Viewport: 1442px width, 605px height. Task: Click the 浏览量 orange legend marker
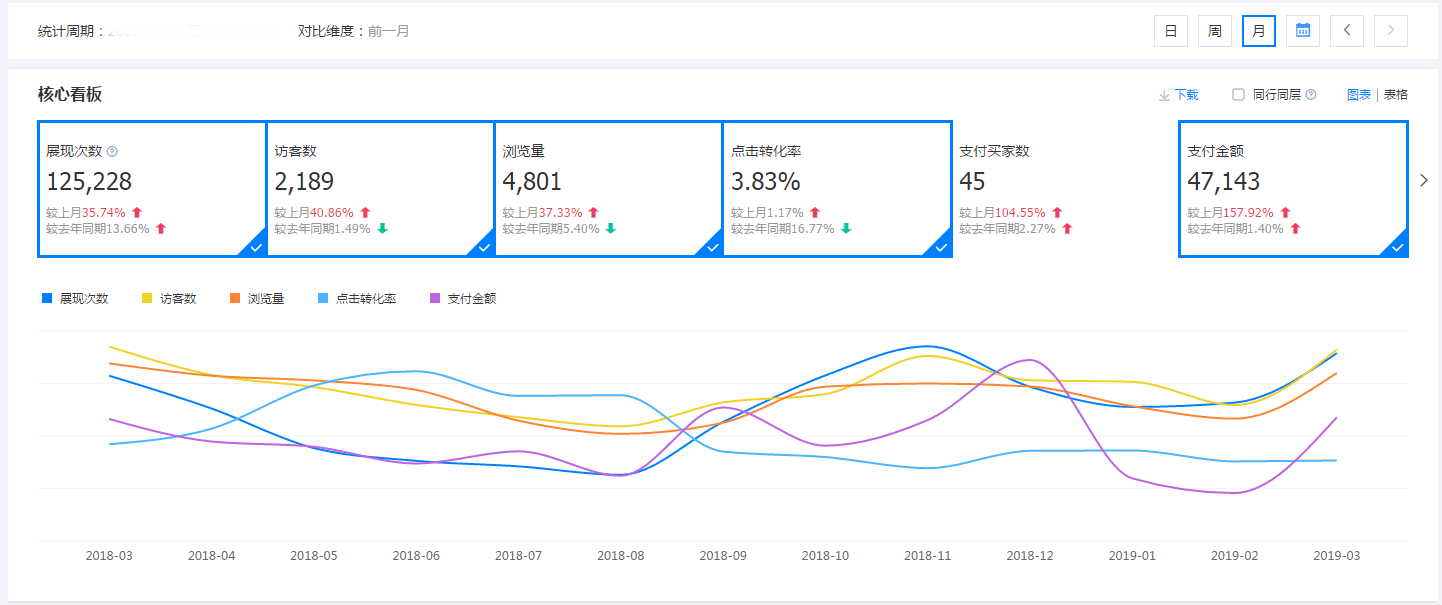[x=235, y=298]
